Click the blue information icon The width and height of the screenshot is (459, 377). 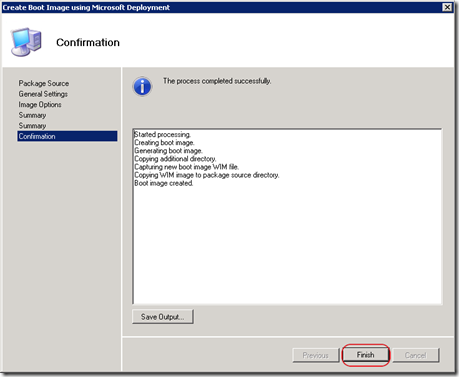coord(142,87)
